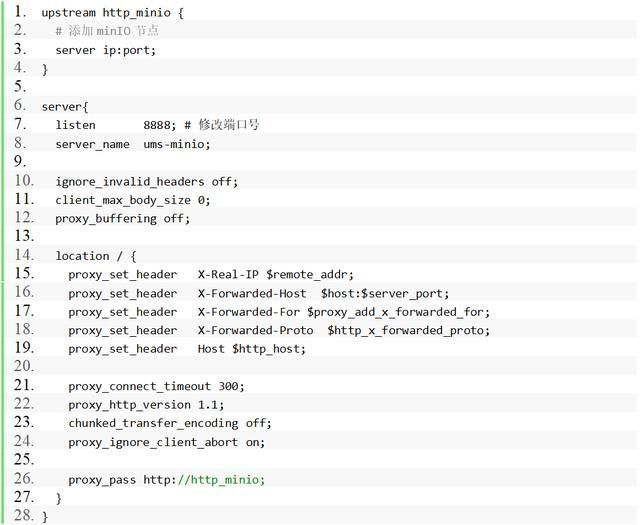Click the location / block opener
Image resolution: width=640 pixels, height=525 pixels.
point(96,256)
